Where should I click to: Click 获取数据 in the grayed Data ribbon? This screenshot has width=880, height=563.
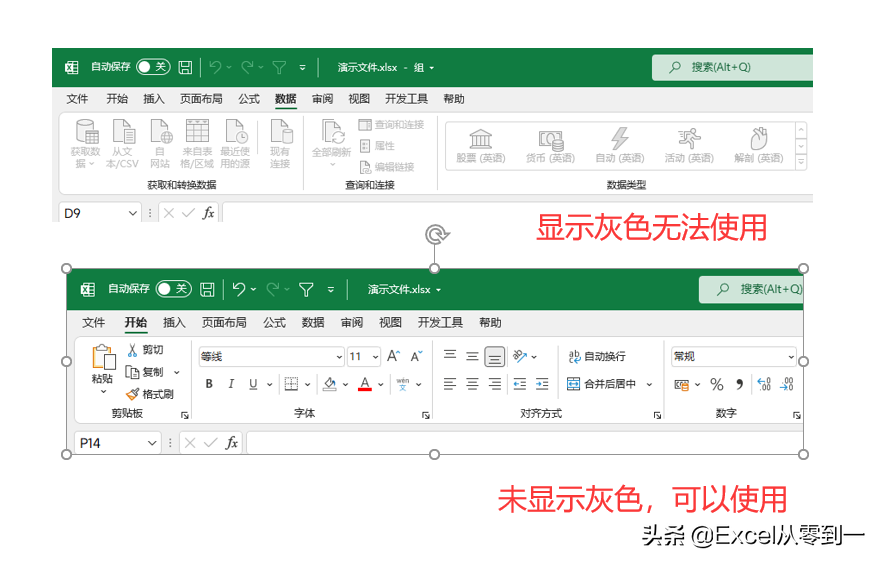pyautogui.click(x=85, y=144)
